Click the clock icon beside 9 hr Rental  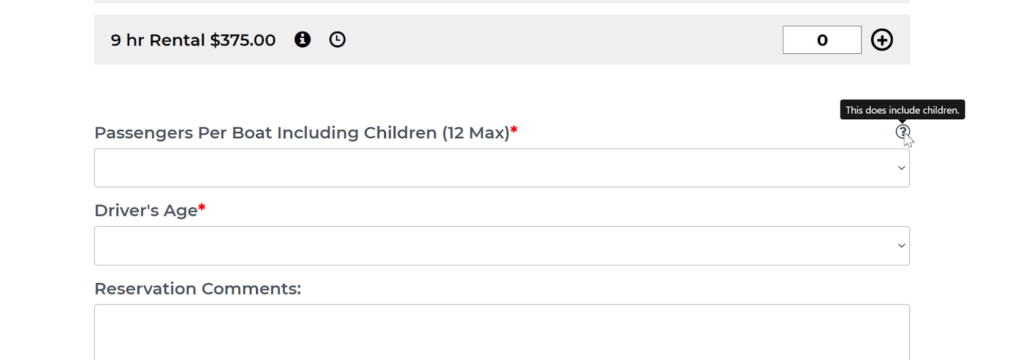click(337, 40)
